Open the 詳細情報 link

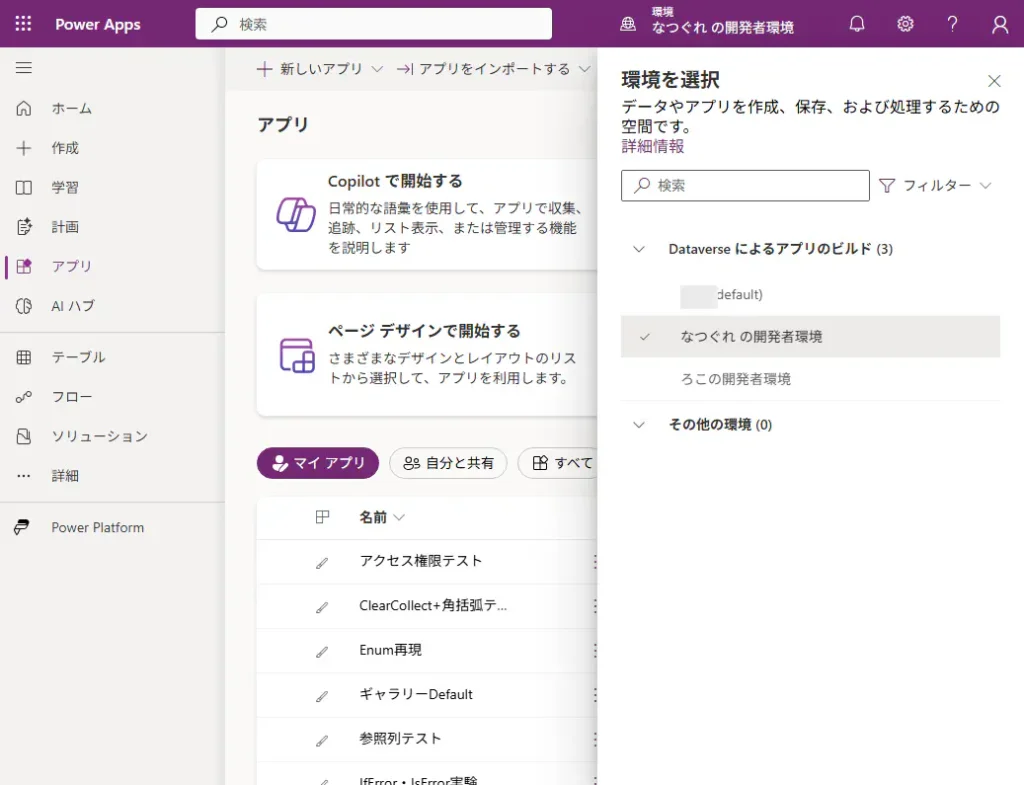click(x=652, y=146)
